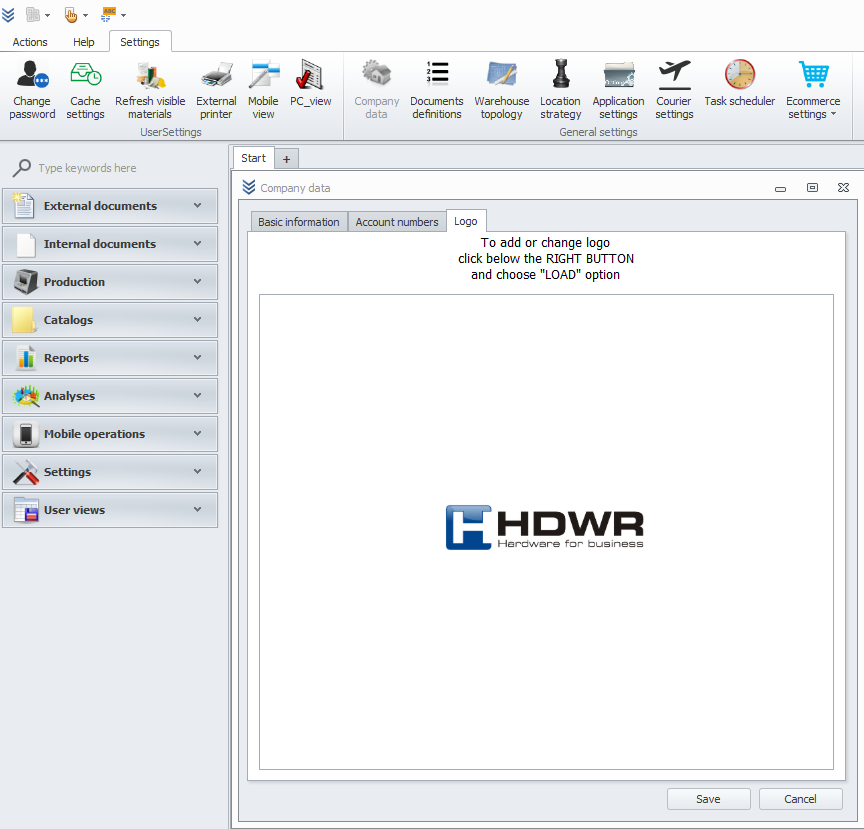The width and height of the screenshot is (864, 829).
Task: Open Application settings
Action: click(618, 90)
